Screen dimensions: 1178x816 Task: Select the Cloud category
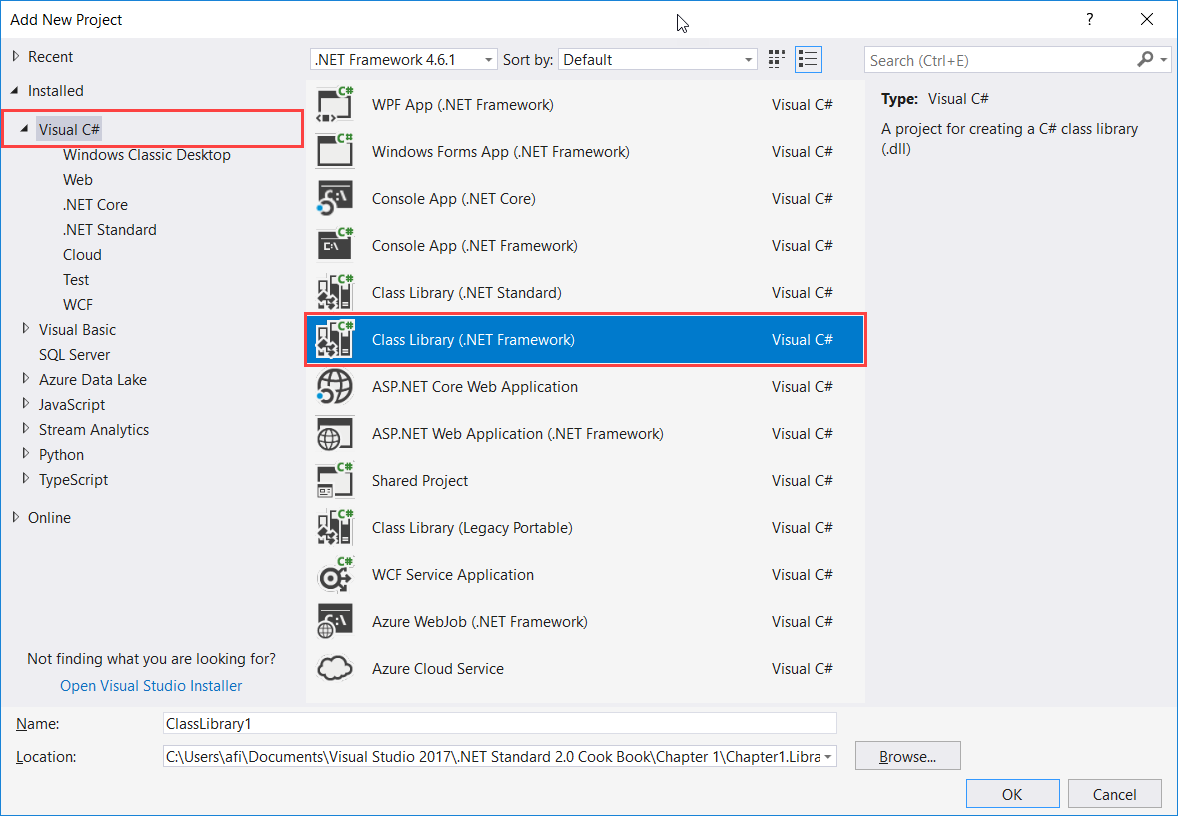82,255
